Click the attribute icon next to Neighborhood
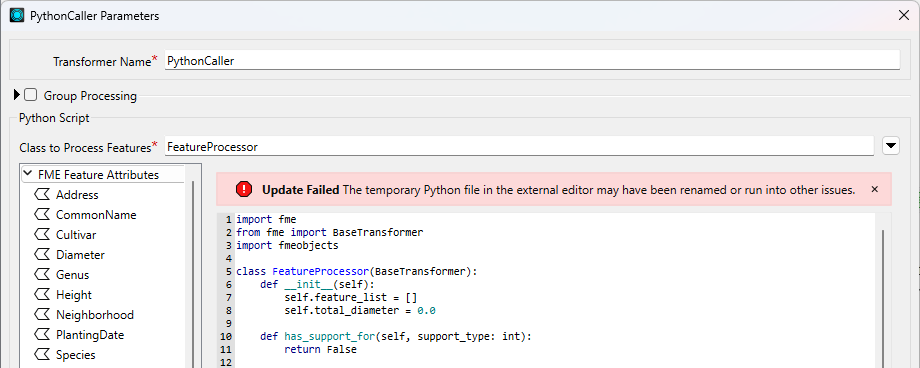920x368 pixels. pos(42,315)
